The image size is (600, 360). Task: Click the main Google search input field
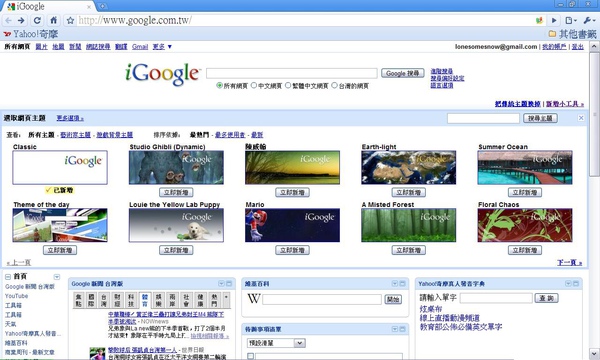(292, 73)
